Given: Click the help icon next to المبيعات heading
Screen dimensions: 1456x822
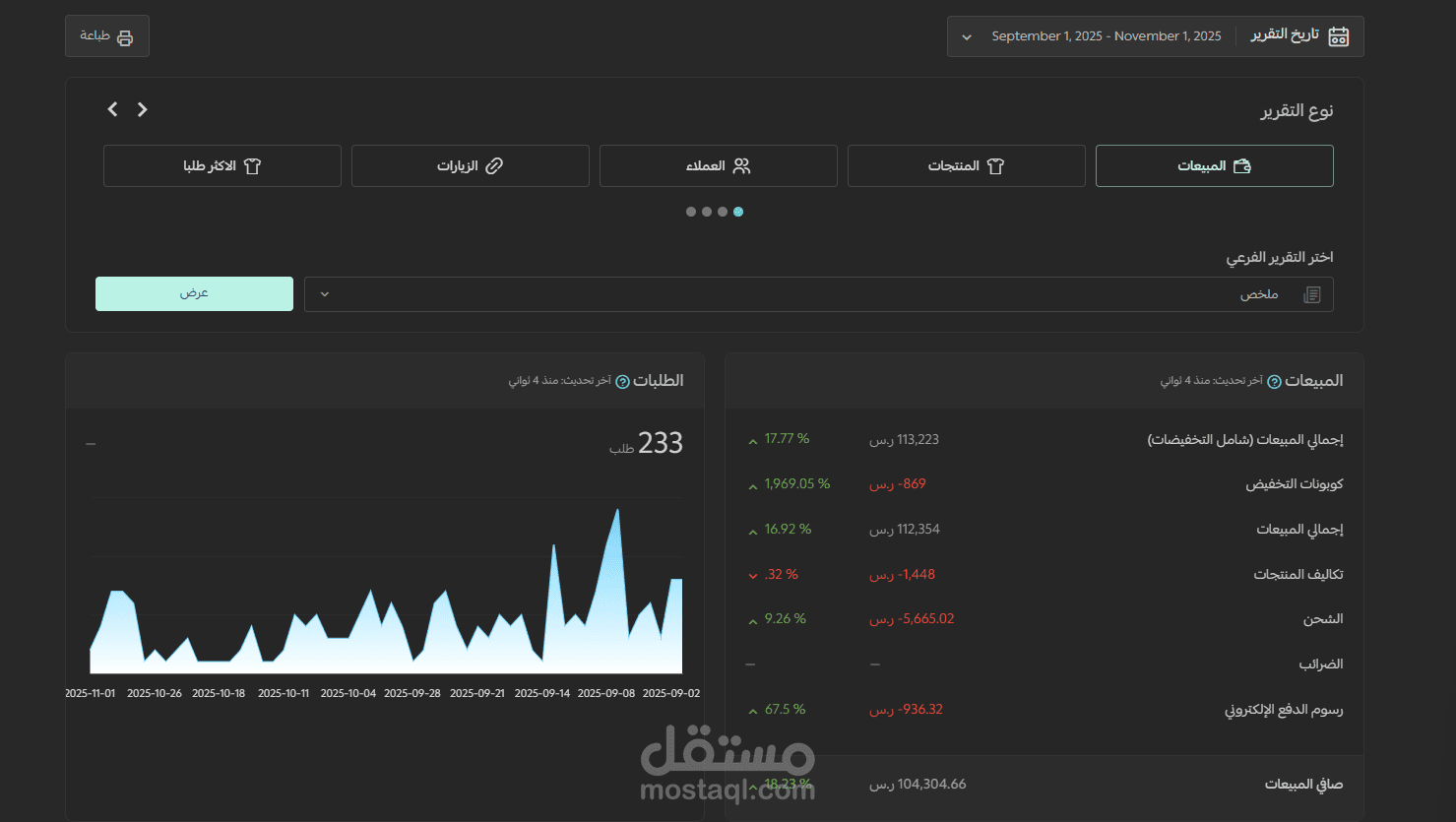Looking at the screenshot, I should pos(1274,382).
